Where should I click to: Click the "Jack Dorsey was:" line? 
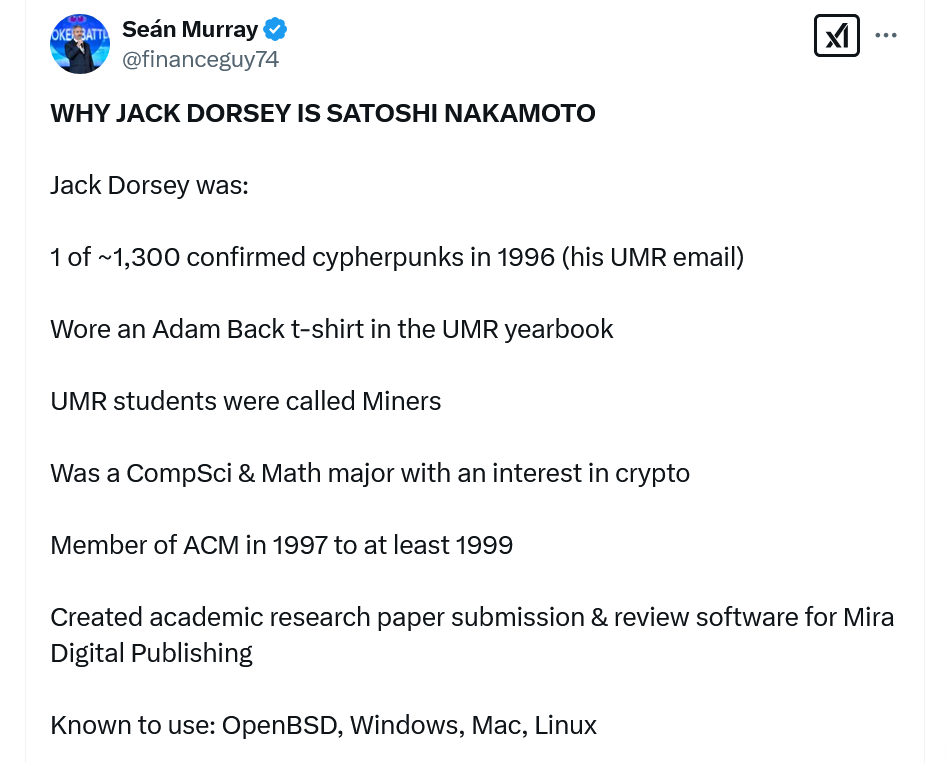point(149,186)
